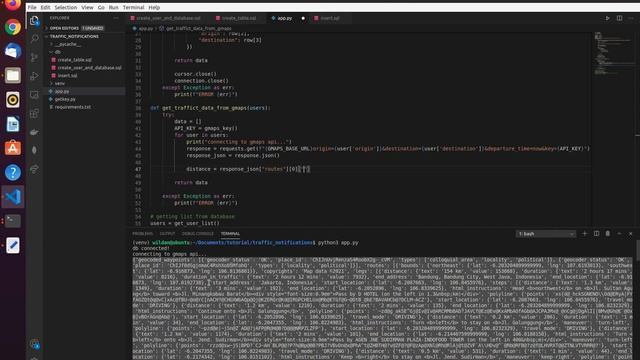Collapse the TRAFFIC_NOTIFICATIONS folder section
This screenshot has height=360, width=640.
pos(74,36)
